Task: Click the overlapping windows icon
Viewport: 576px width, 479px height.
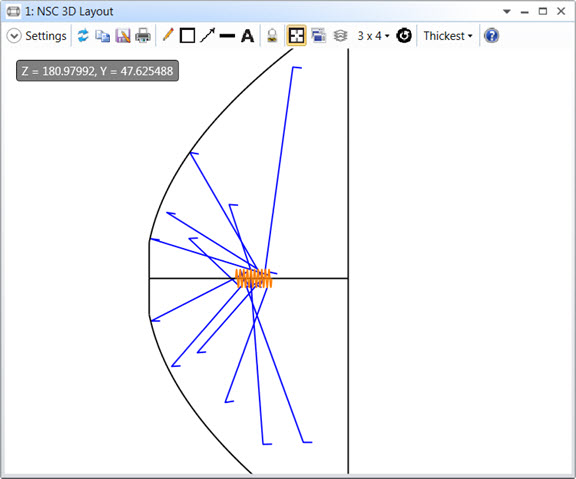Action: (x=318, y=36)
